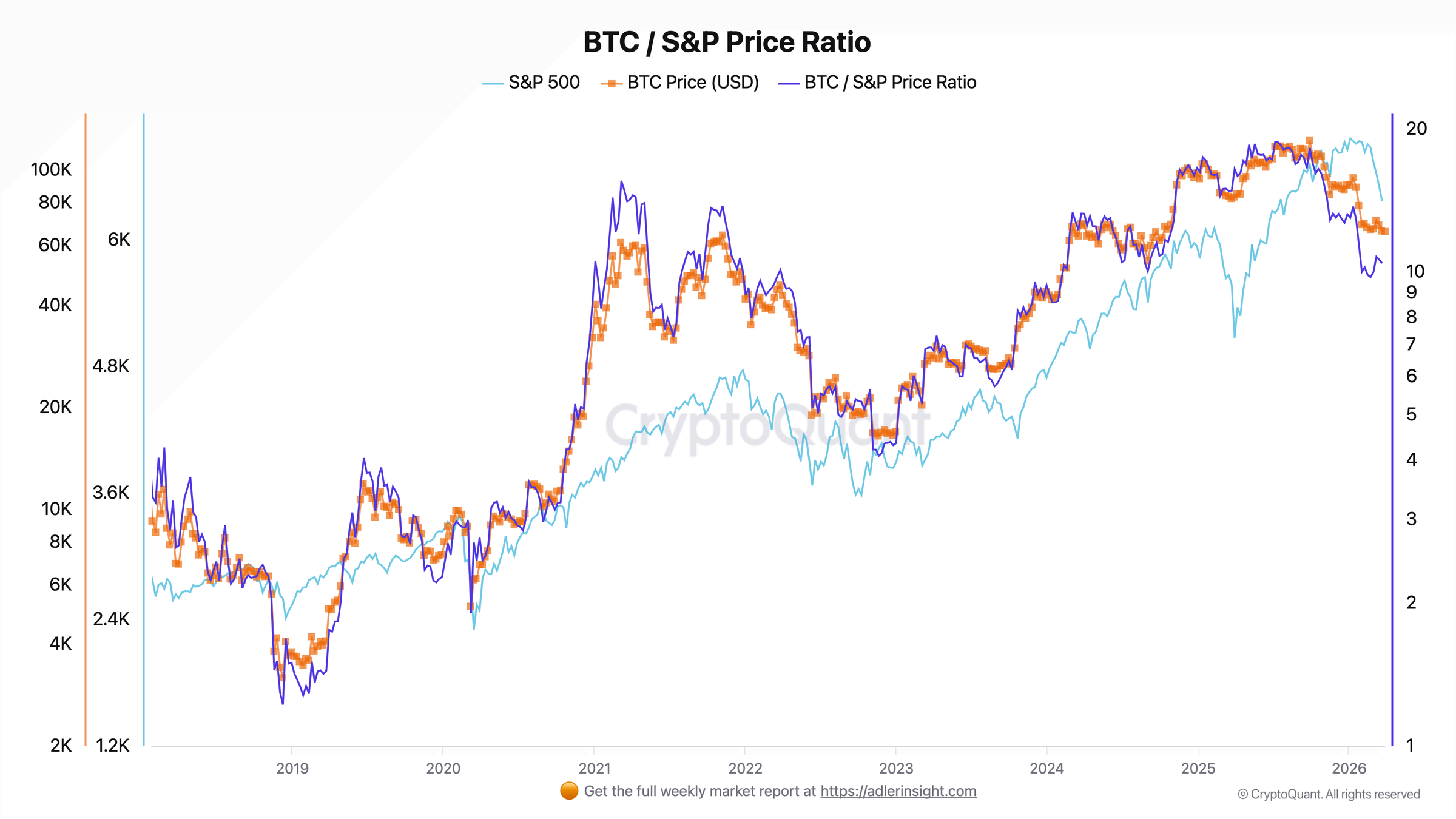Select the 2019 x-axis label
Image resolution: width=1456 pixels, height=819 pixels.
pyautogui.click(x=292, y=768)
